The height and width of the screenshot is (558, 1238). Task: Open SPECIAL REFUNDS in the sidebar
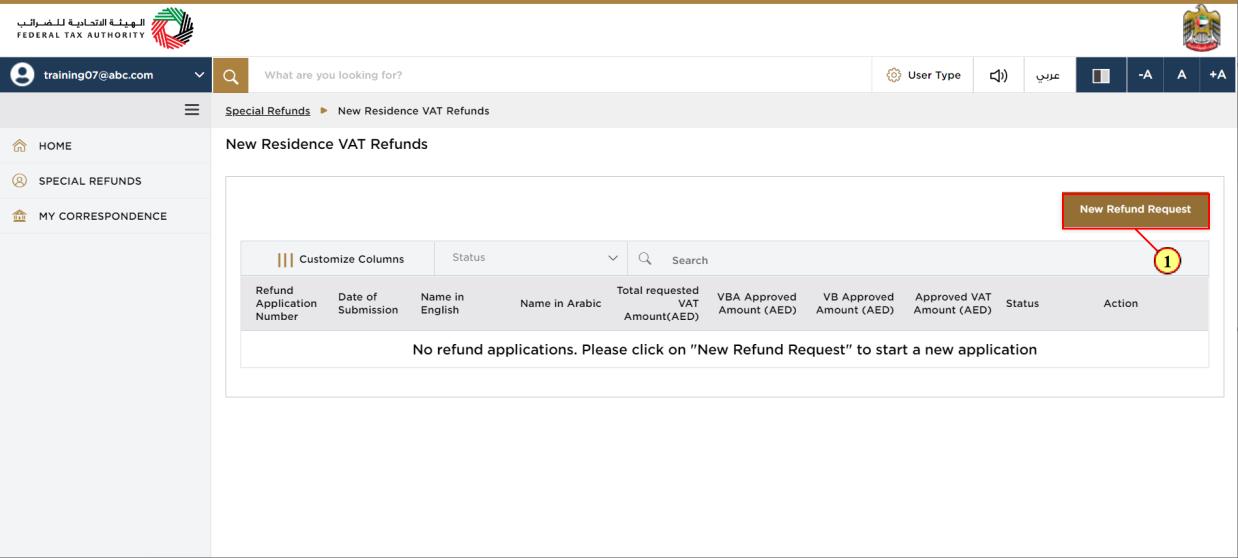coord(105,181)
